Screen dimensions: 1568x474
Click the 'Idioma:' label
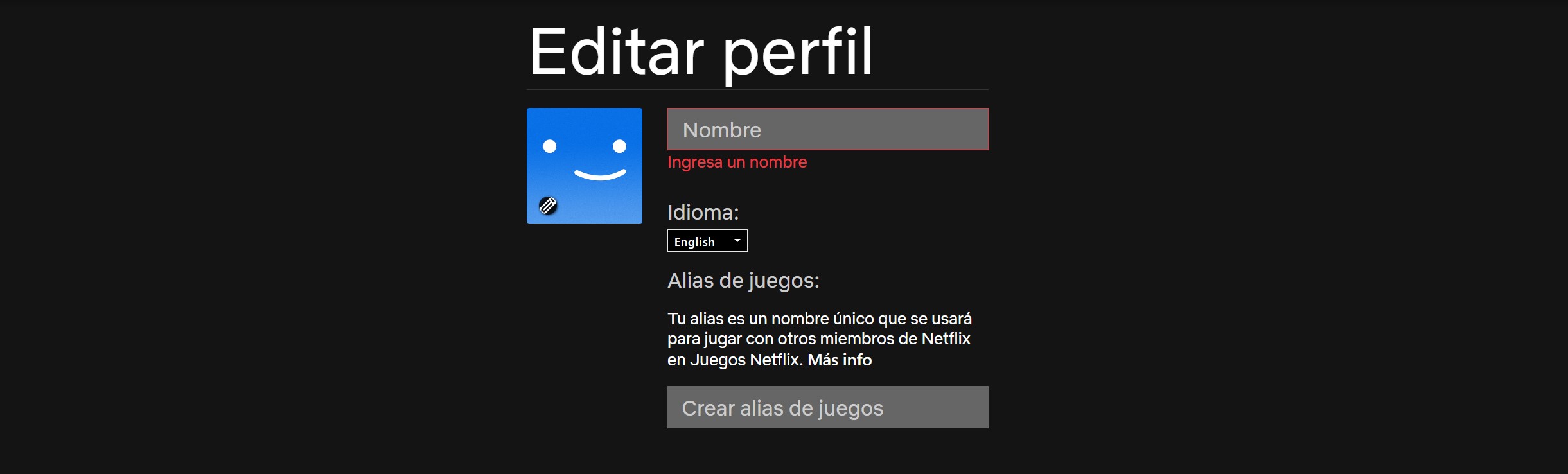pos(703,213)
